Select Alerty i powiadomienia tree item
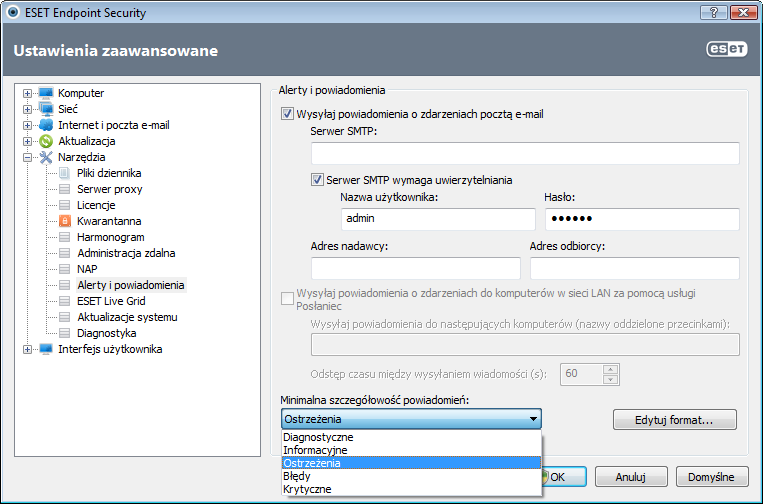This screenshot has width=763, height=504. tap(131, 285)
